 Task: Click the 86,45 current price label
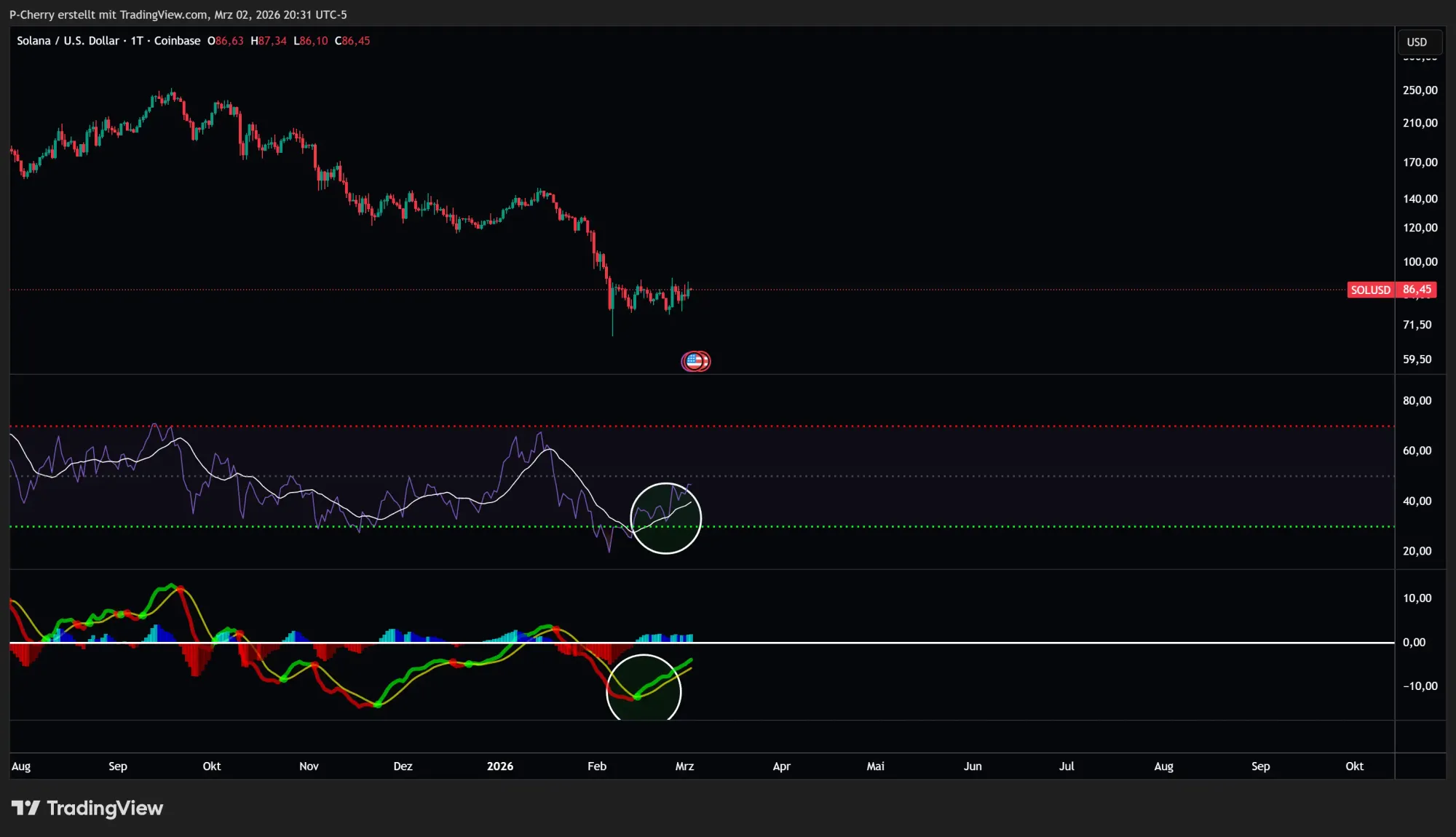(x=1417, y=290)
